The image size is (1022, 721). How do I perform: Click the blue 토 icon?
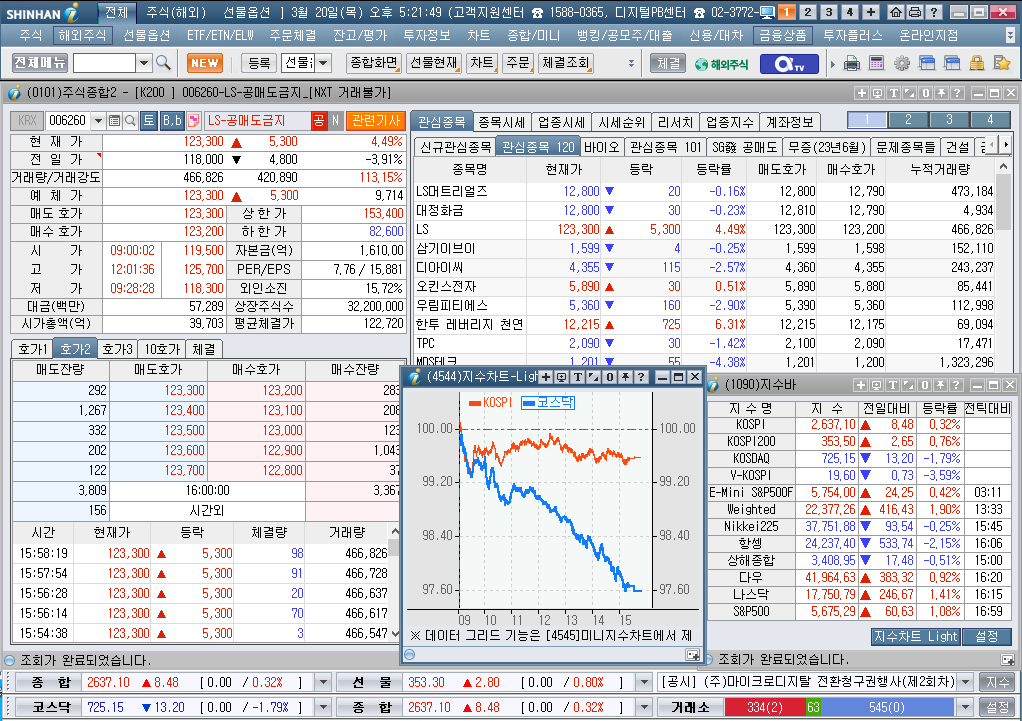click(x=149, y=121)
